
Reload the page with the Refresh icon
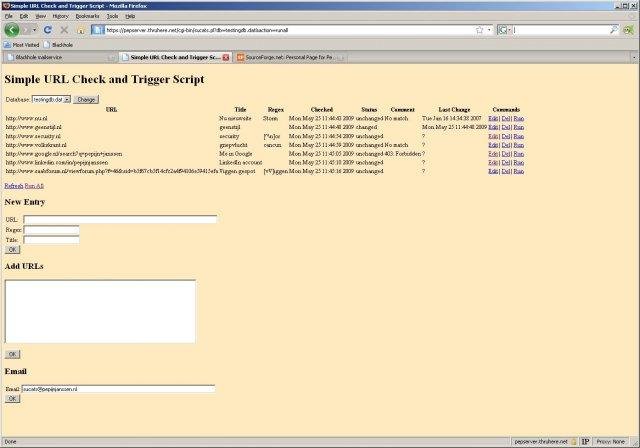(x=48, y=30)
